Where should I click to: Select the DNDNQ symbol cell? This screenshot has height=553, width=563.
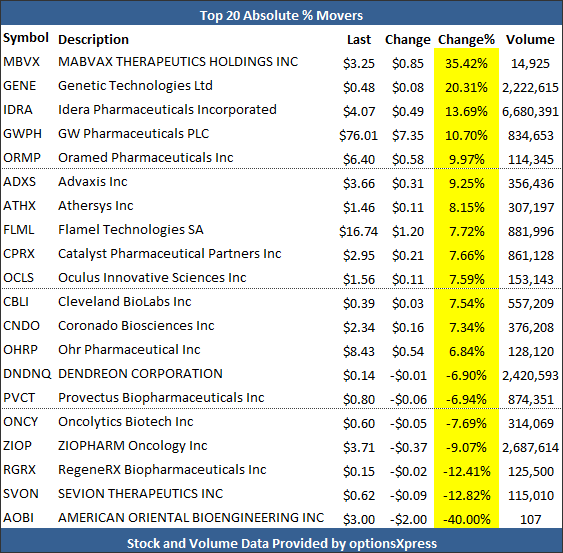pos(27,374)
